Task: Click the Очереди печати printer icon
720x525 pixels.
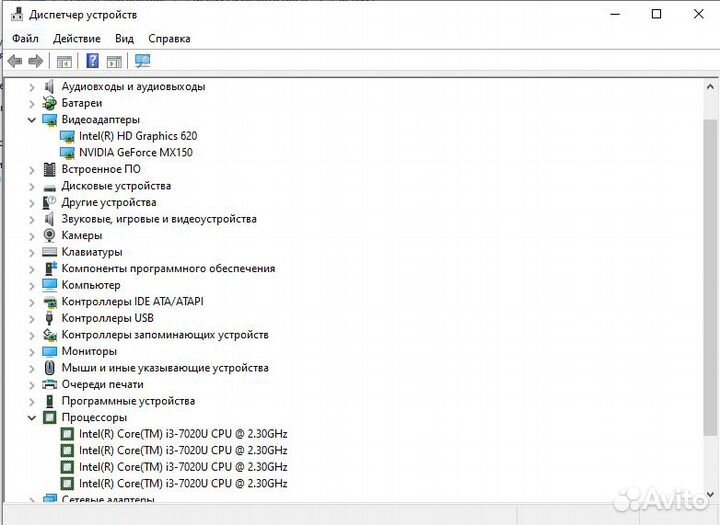Action: tap(49, 384)
